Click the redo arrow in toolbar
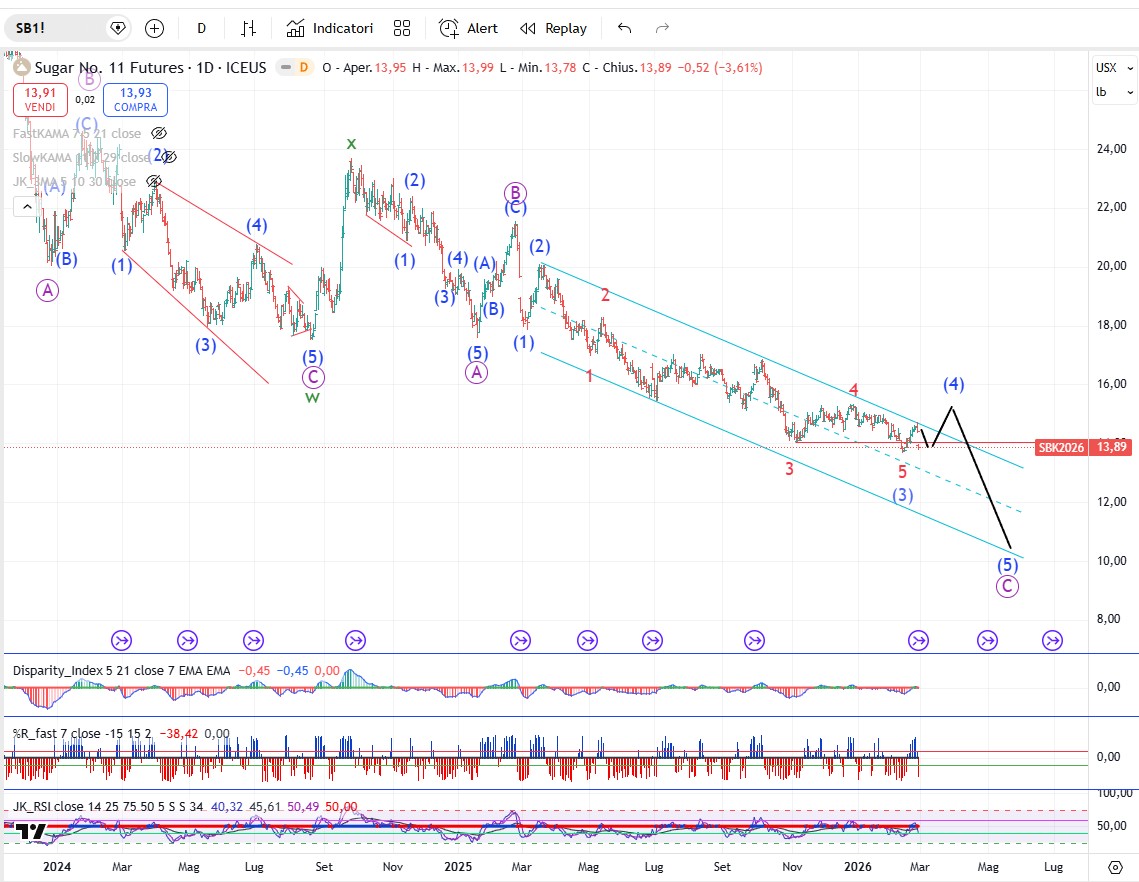The height and width of the screenshot is (882, 1139). click(661, 28)
